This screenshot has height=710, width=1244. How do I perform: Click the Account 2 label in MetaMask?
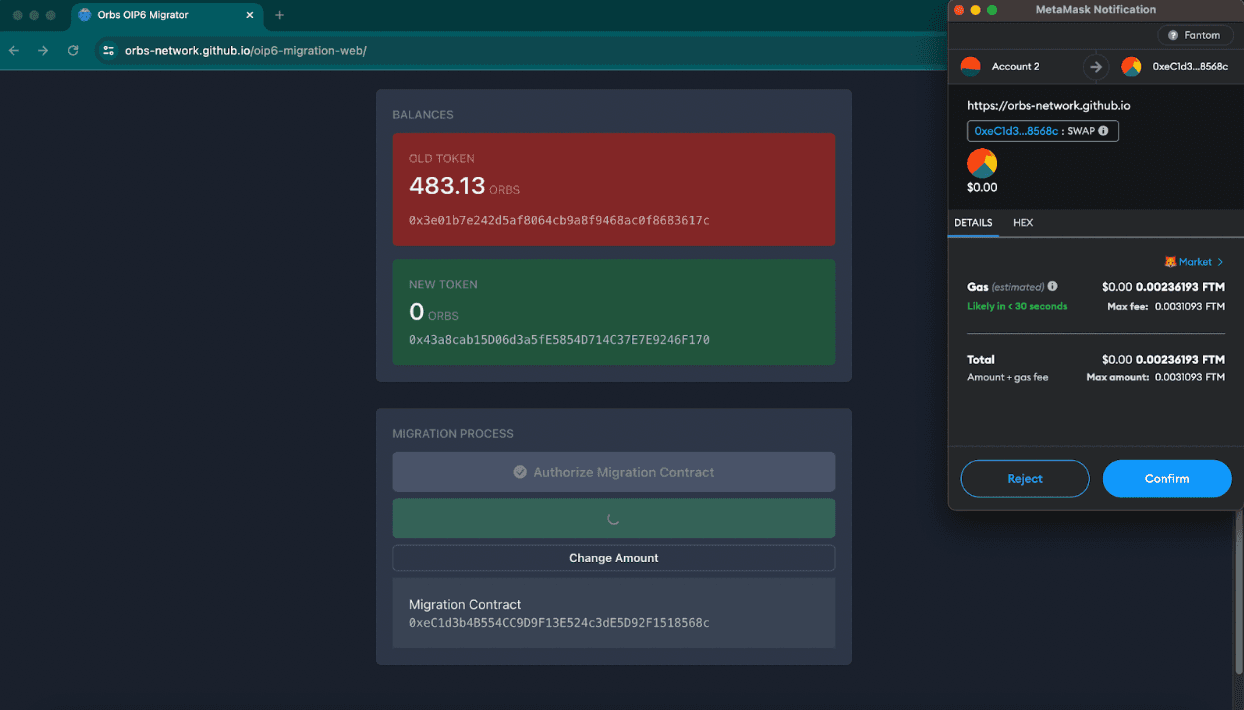point(1015,66)
